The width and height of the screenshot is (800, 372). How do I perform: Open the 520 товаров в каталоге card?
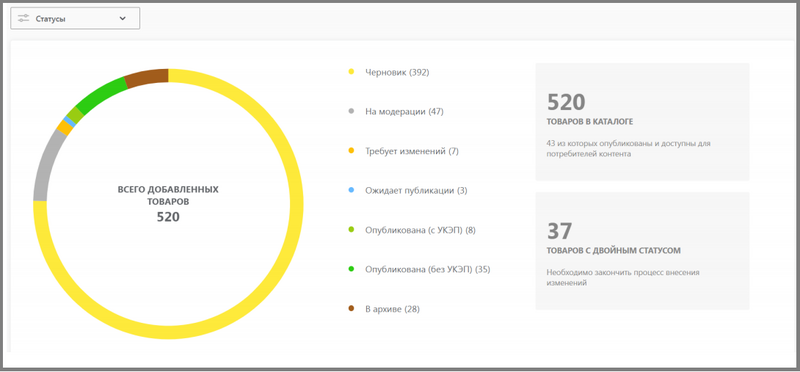[x=642, y=122]
